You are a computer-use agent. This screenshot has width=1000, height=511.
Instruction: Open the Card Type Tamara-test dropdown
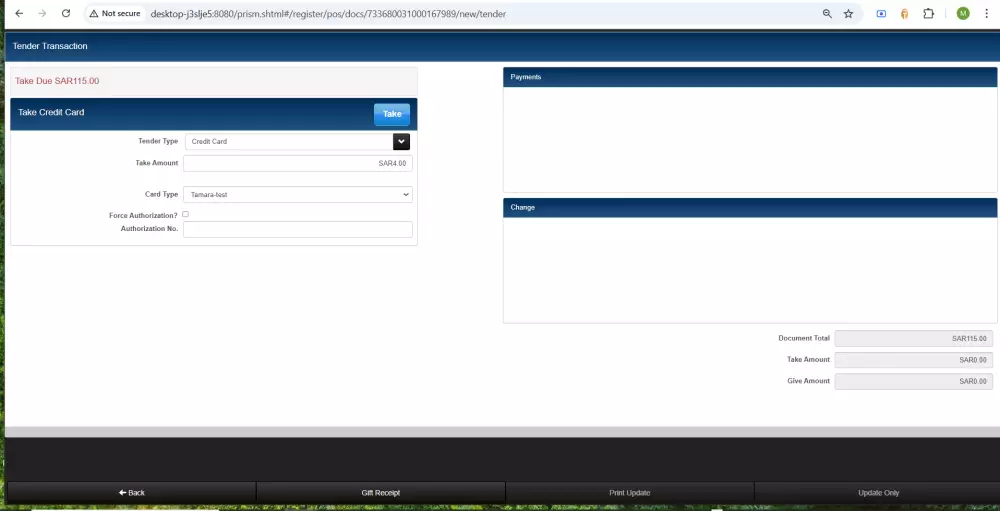tap(298, 195)
